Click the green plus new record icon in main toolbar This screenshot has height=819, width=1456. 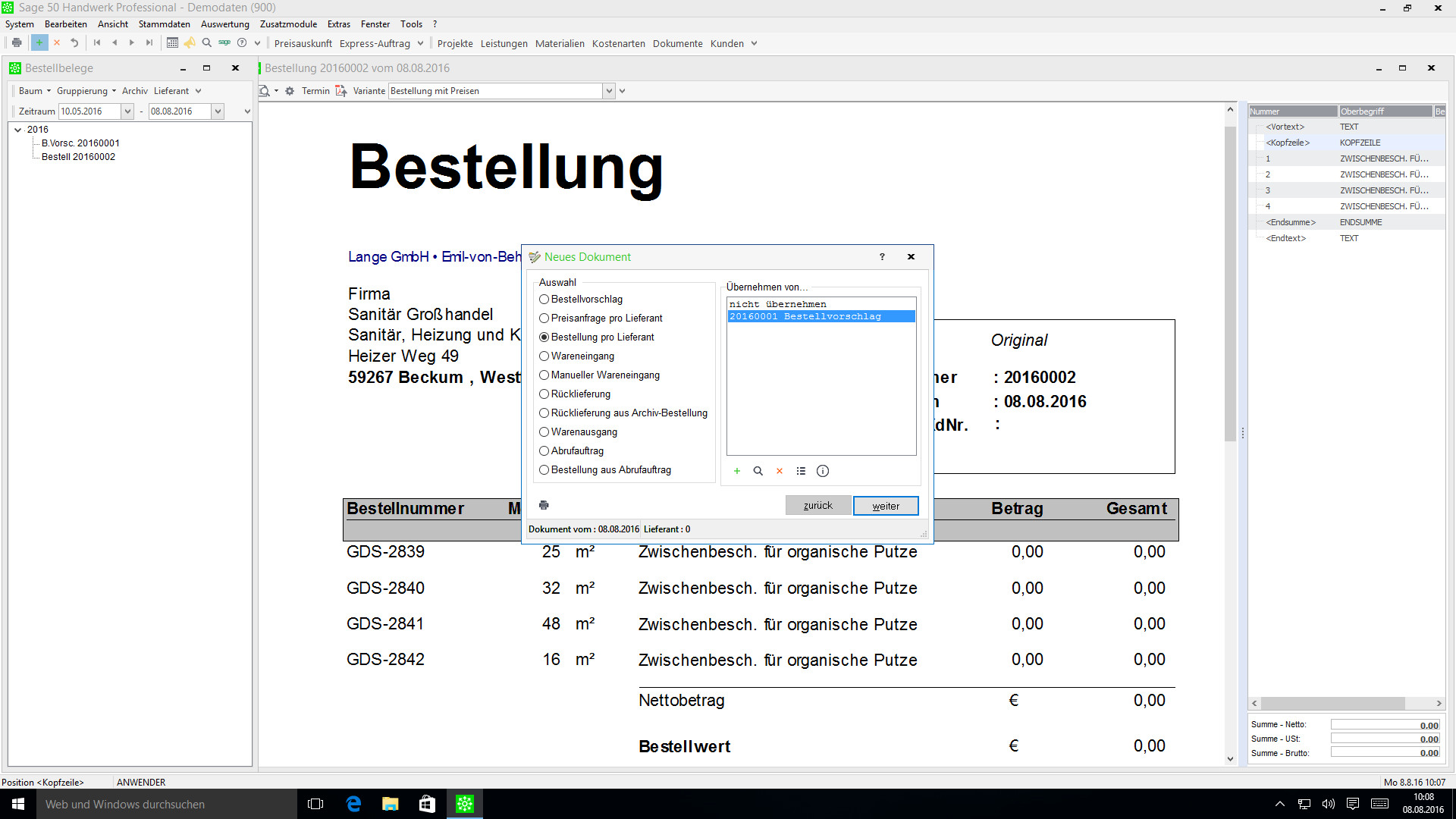tap(39, 43)
